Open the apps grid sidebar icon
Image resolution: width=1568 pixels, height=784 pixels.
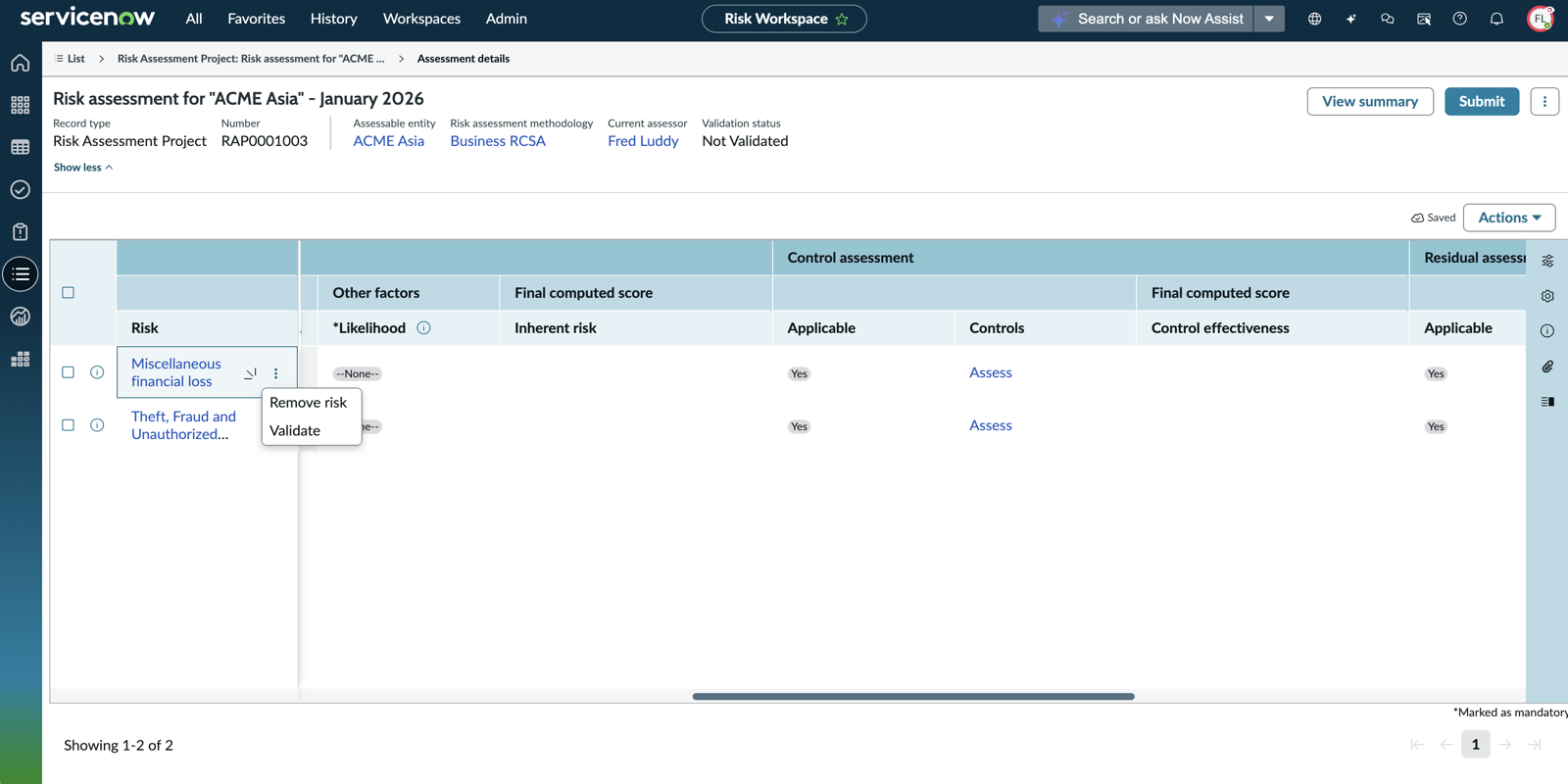click(x=21, y=105)
